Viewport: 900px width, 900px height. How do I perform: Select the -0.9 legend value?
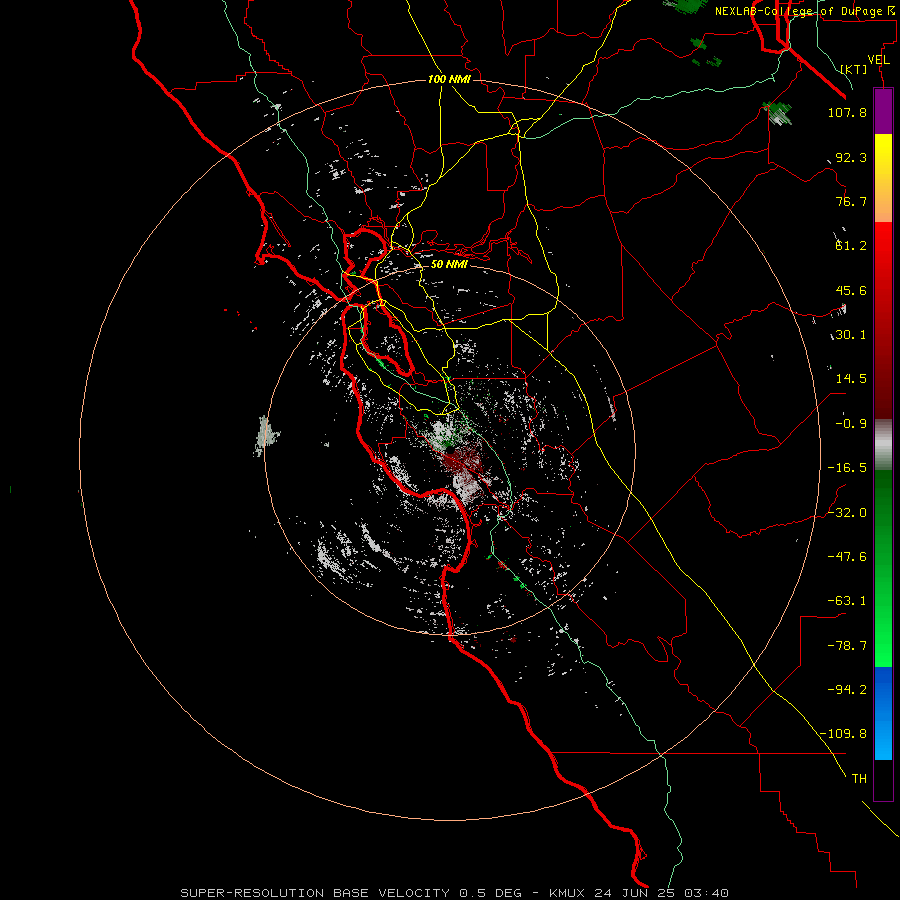pyautogui.click(x=847, y=424)
